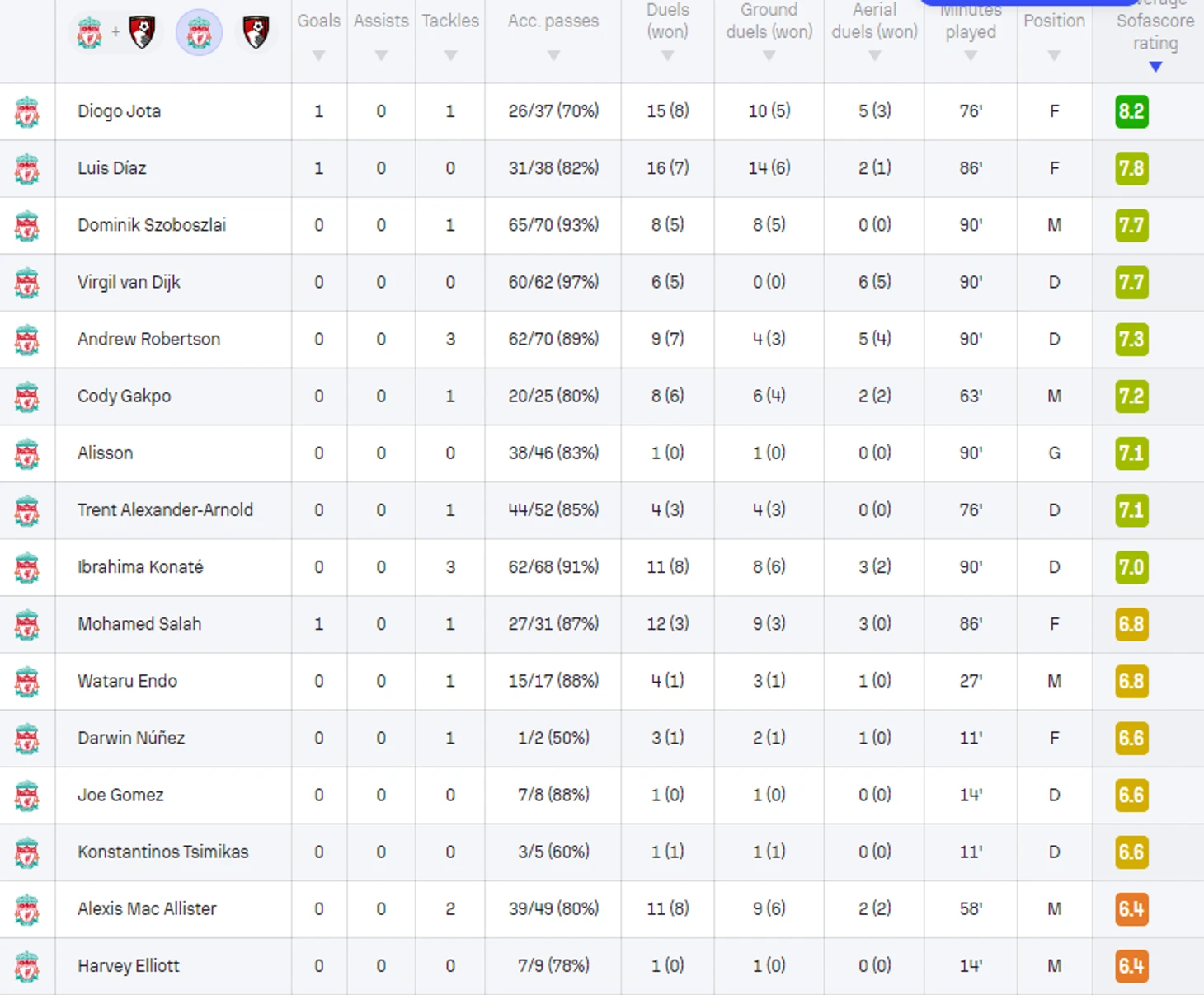
Task: Click Liverpool crest beside Diogo Jota
Action: click(x=27, y=112)
